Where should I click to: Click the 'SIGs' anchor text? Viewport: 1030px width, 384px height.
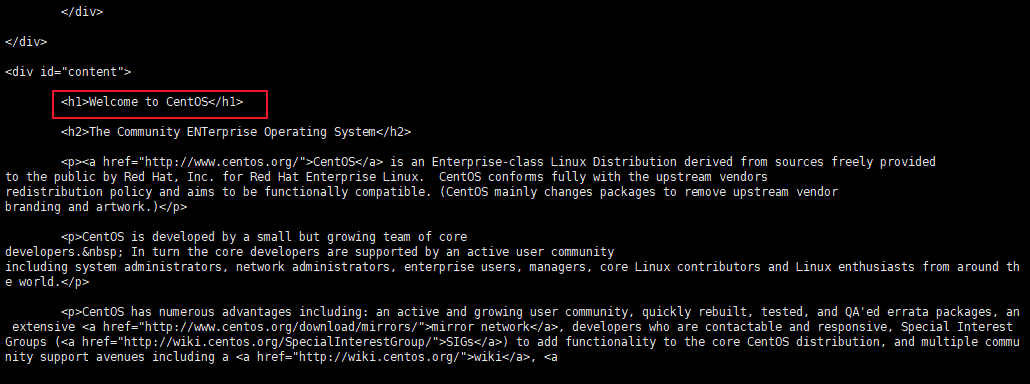(461, 342)
